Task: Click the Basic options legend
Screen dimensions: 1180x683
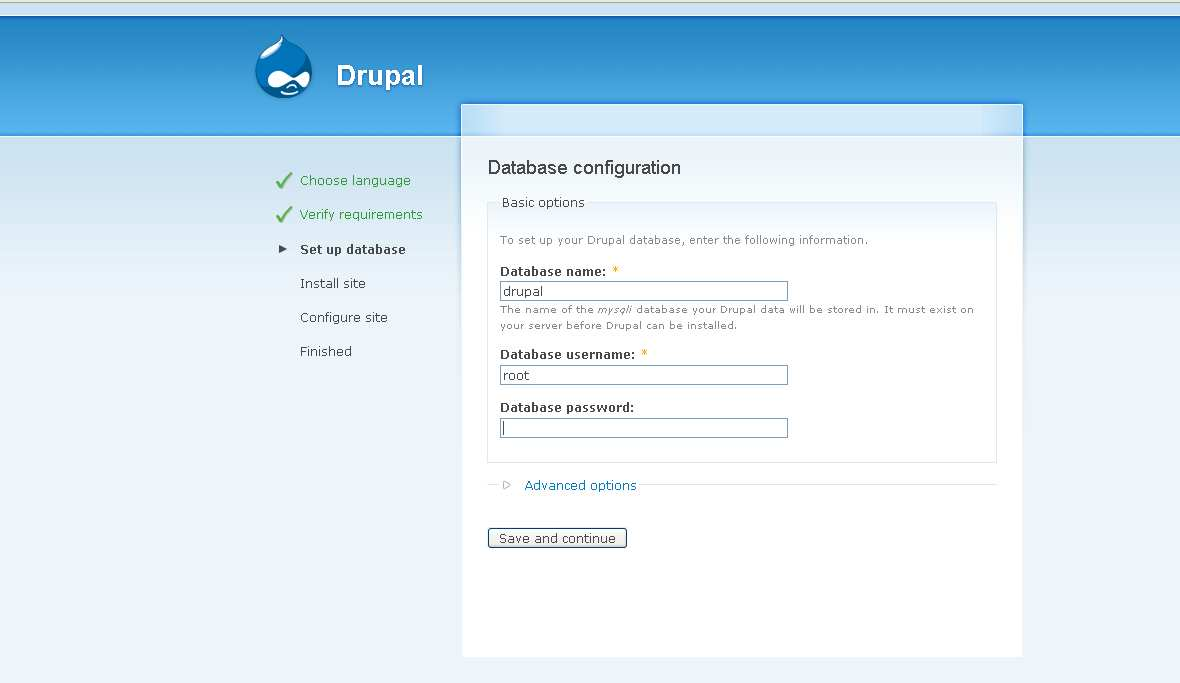Action: pyautogui.click(x=543, y=202)
